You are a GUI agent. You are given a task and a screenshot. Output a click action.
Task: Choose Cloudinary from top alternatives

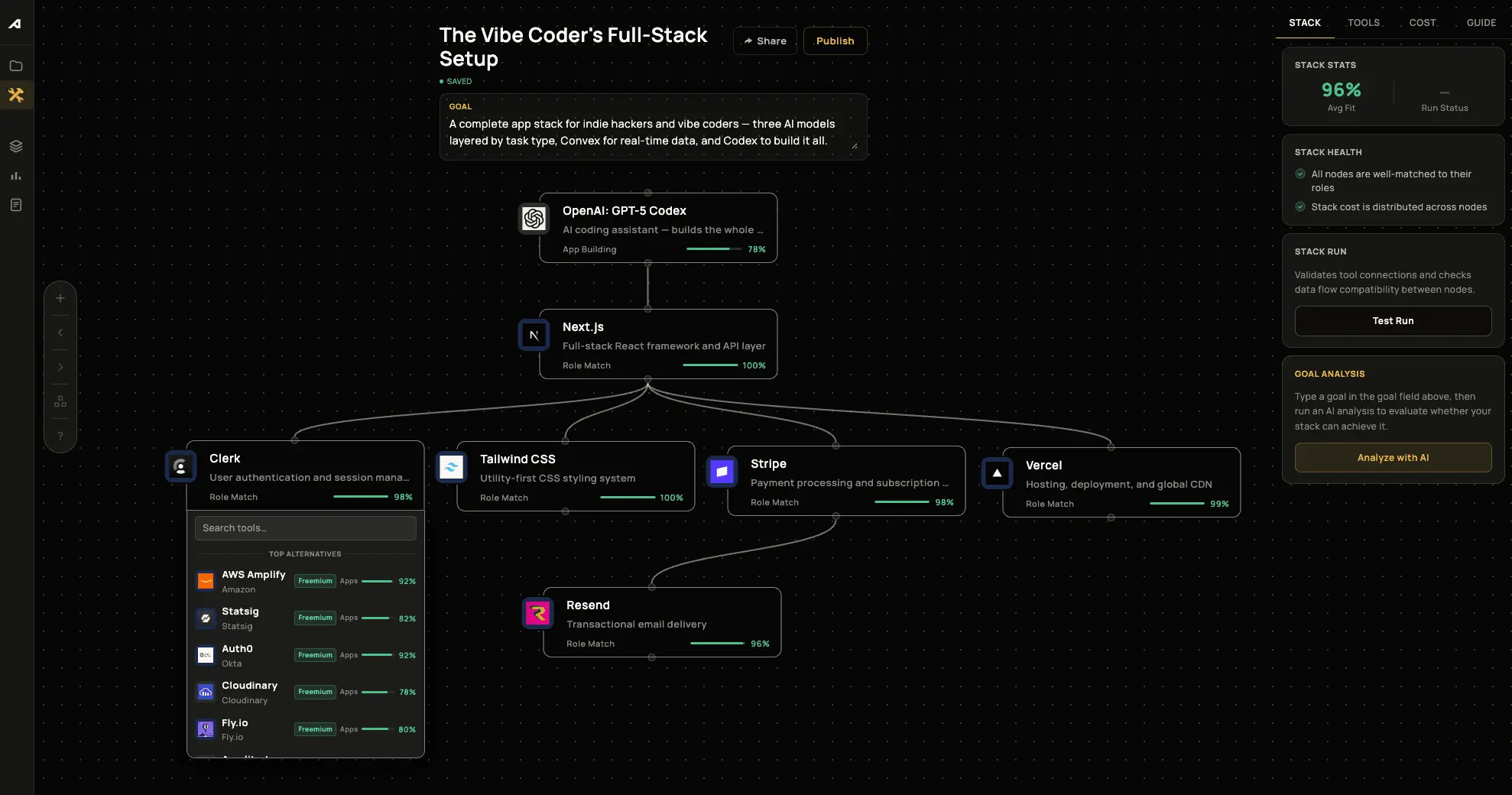[306, 693]
